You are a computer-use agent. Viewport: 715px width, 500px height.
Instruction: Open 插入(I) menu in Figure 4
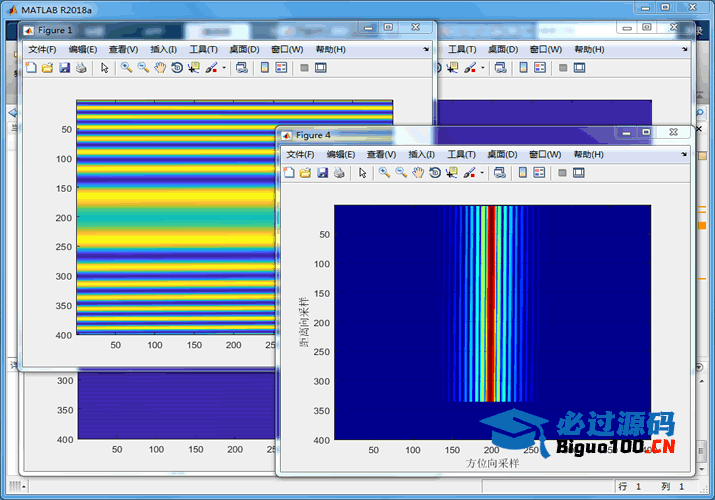pyautogui.click(x=421, y=155)
